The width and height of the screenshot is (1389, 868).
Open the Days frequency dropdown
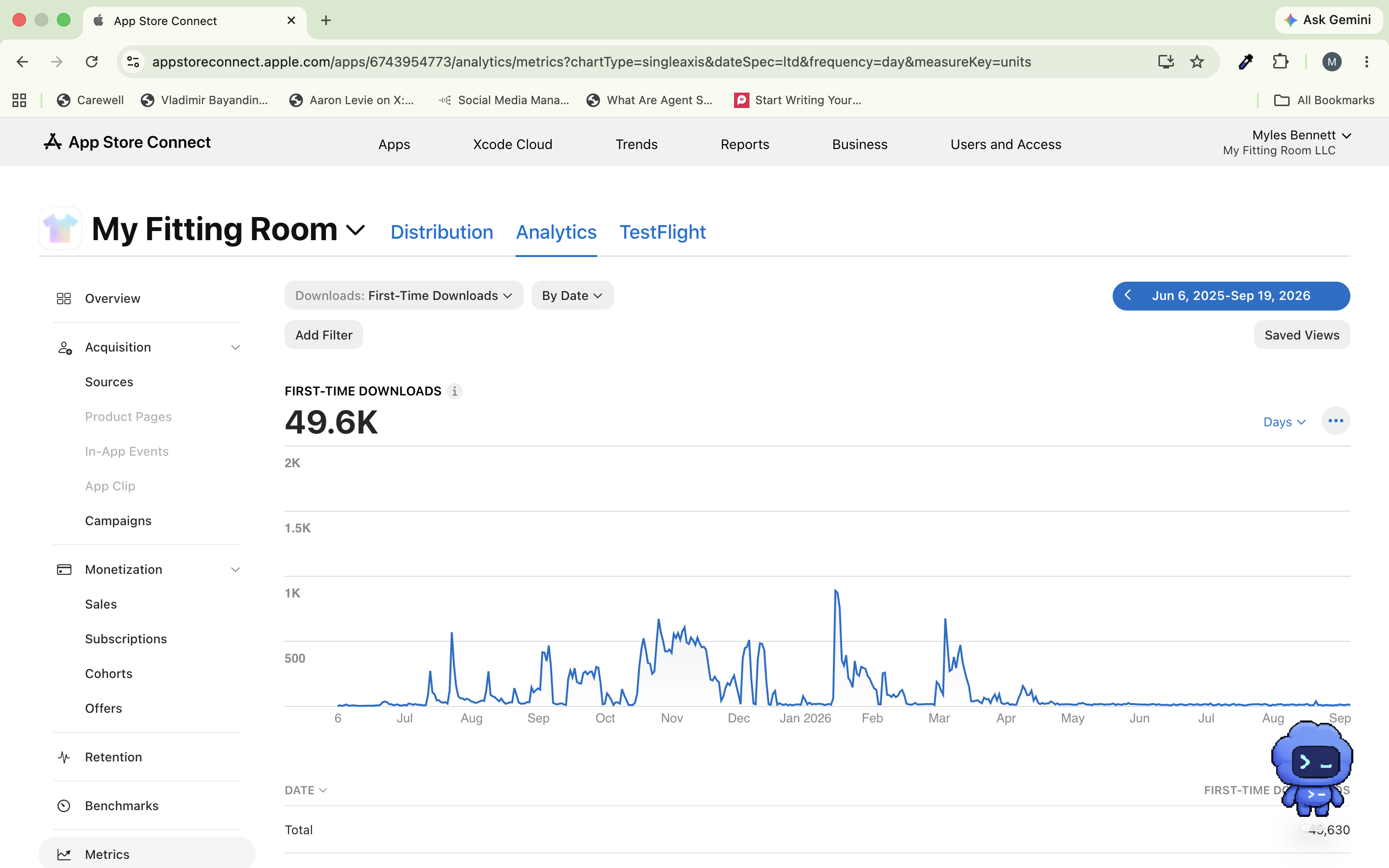(1284, 422)
